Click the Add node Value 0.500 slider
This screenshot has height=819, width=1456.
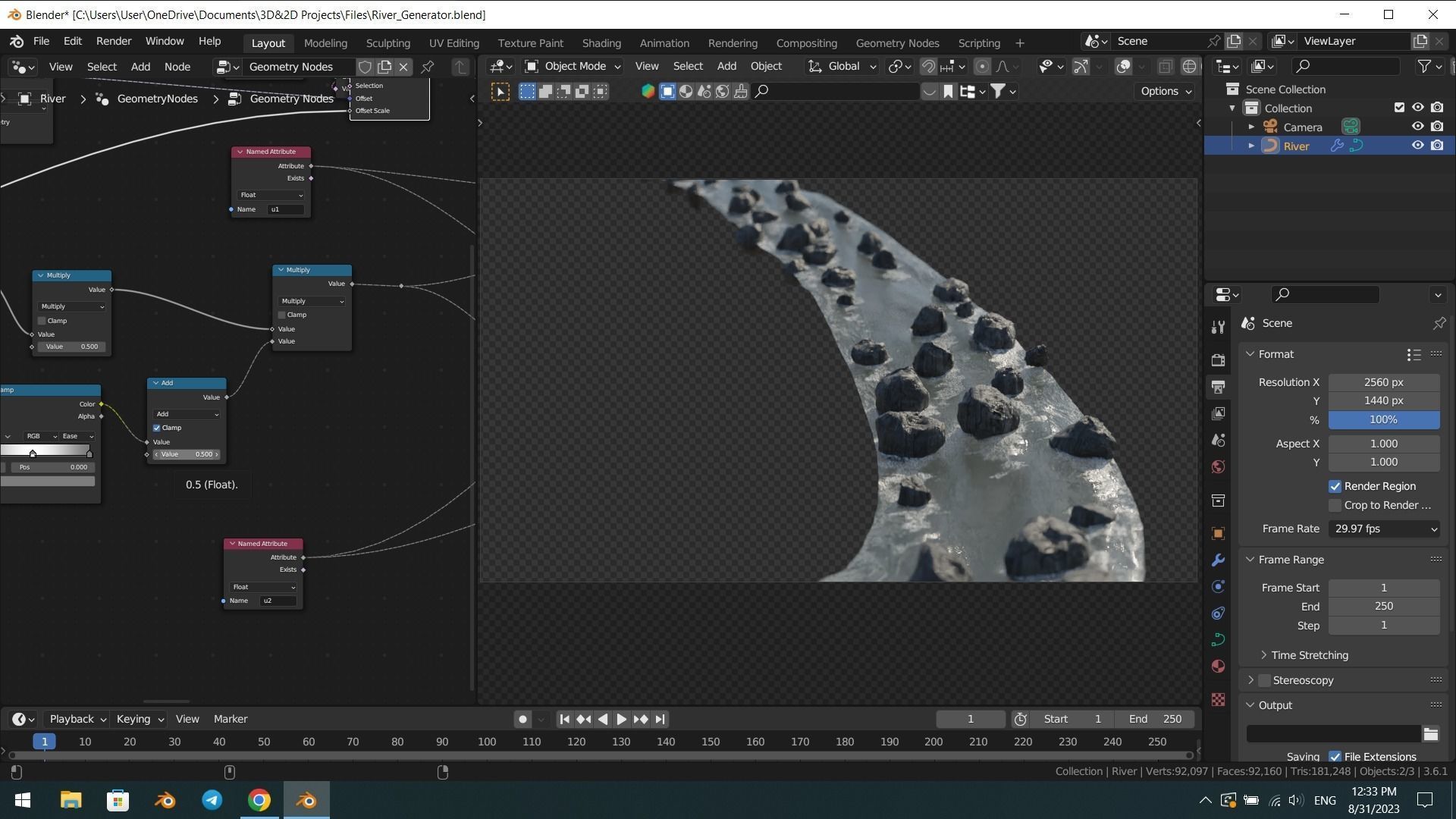(x=187, y=454)
